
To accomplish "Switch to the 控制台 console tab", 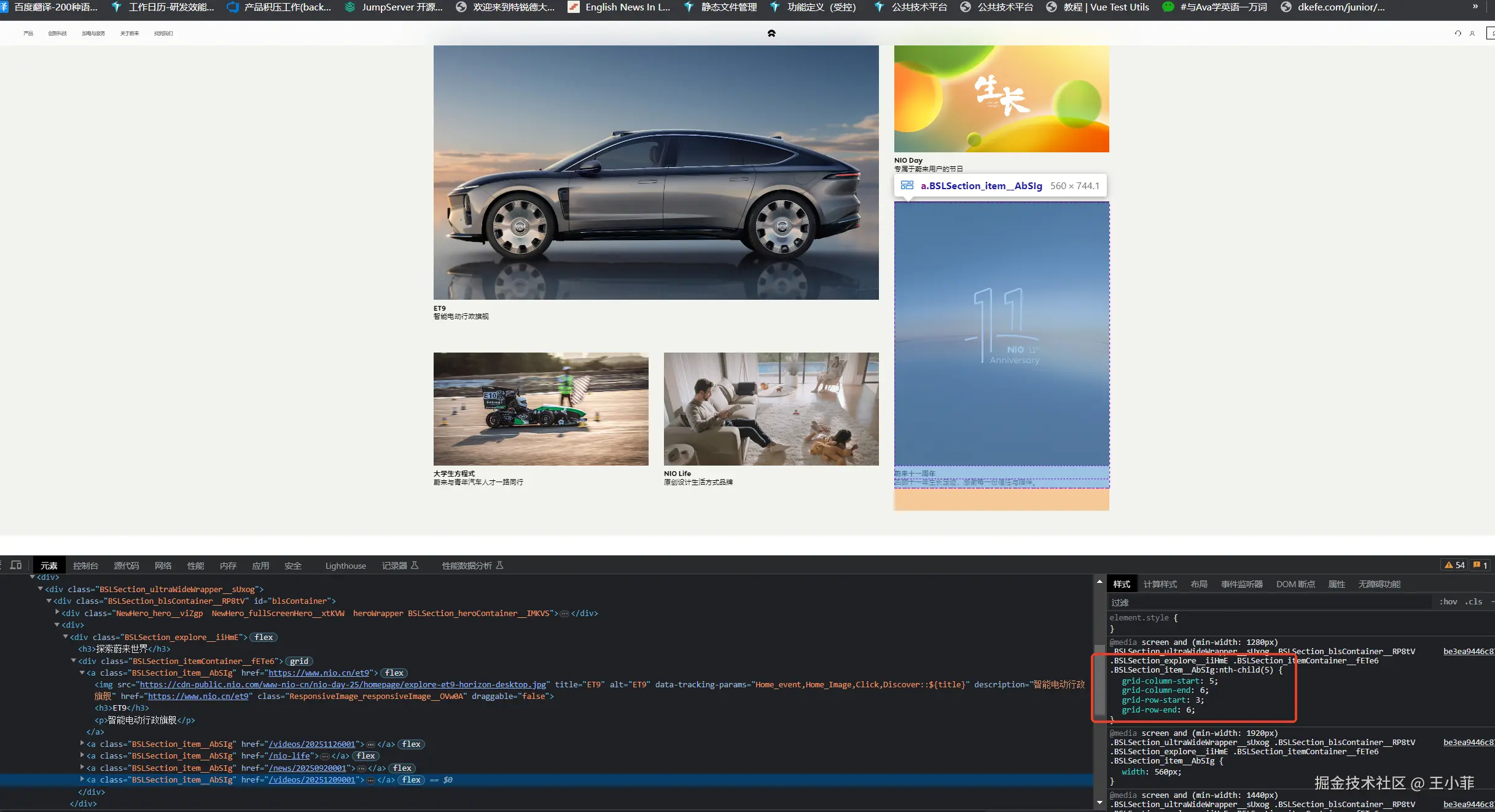I will point(85,566).
